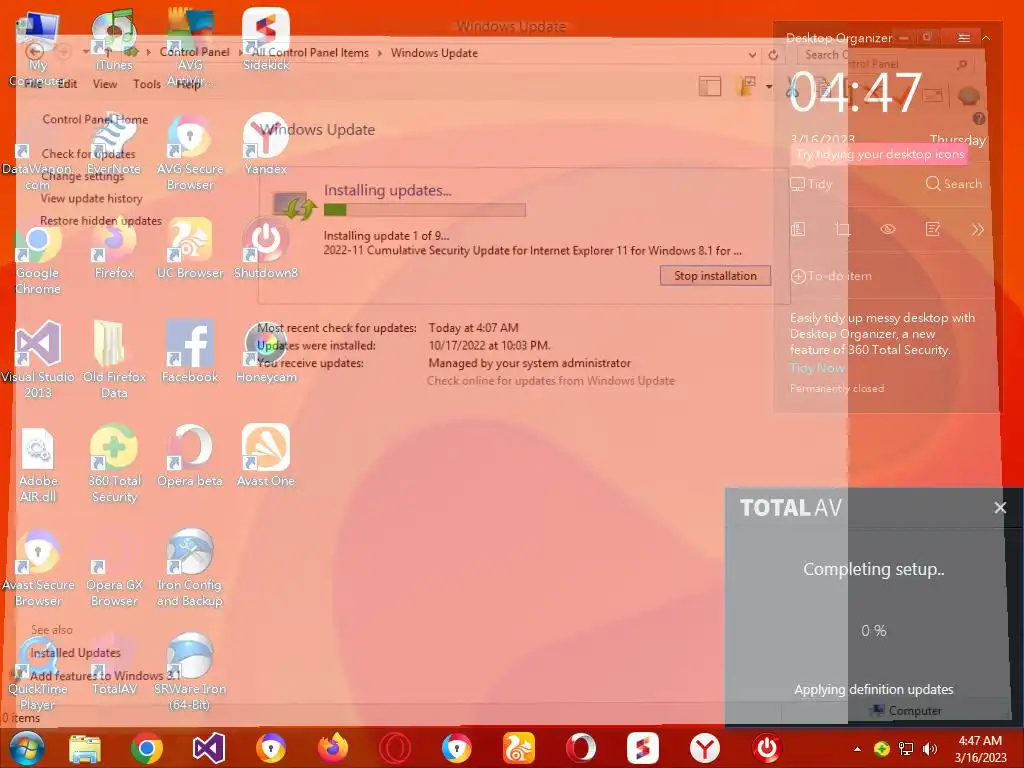Image resolution: width=1024 pixels, height=768 pixels.
Task: Expand the All Control Panel Items breadcrumb arrow
Action: [x=379, y=53]
